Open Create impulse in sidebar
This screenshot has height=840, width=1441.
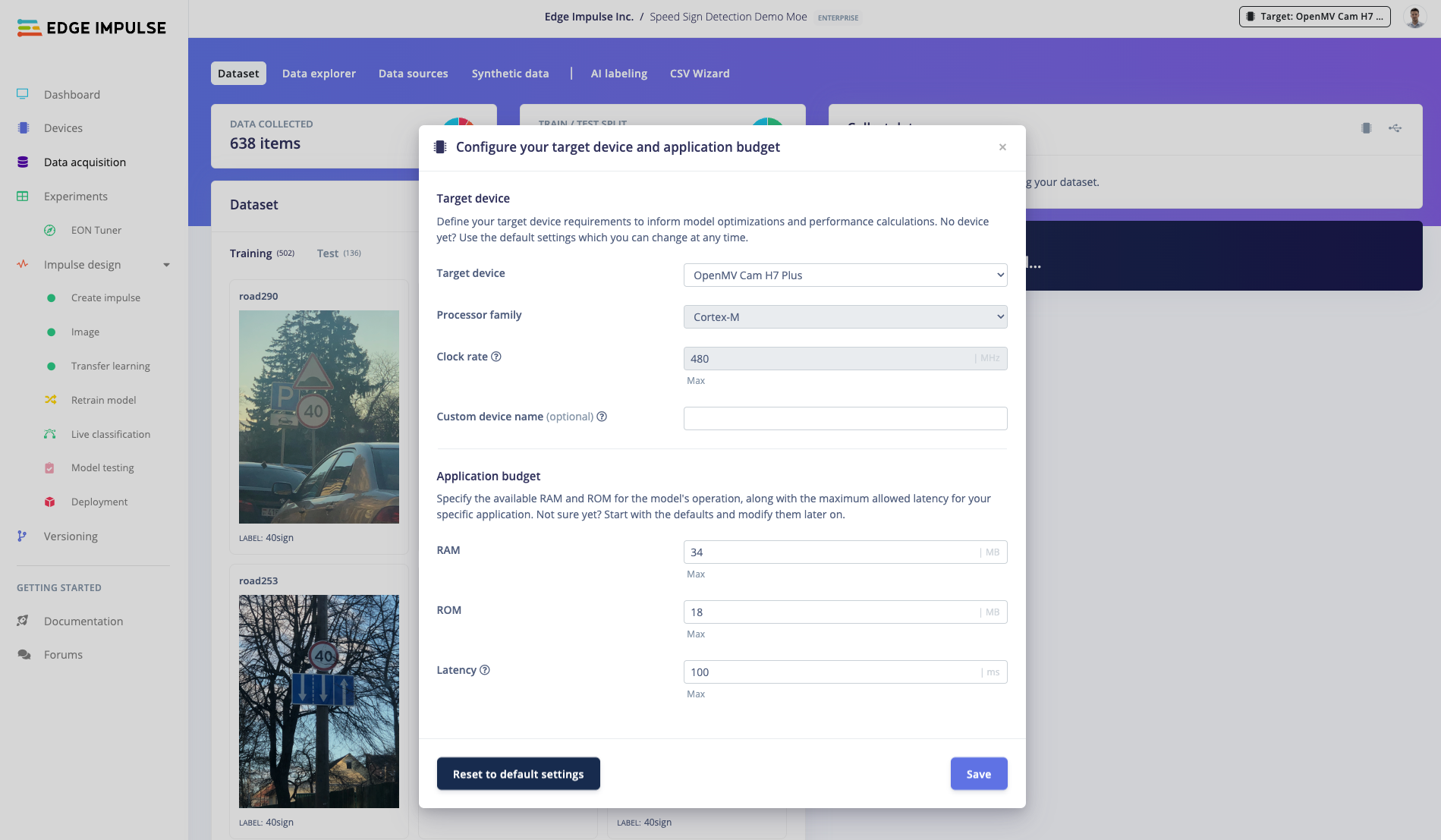pos(105,297)
